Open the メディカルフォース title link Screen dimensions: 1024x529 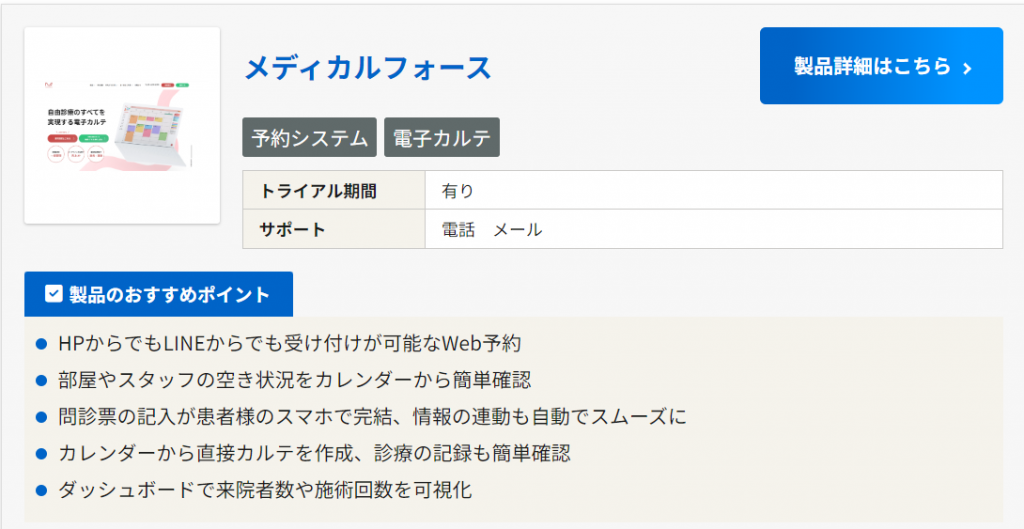click(x=368, y=68)
